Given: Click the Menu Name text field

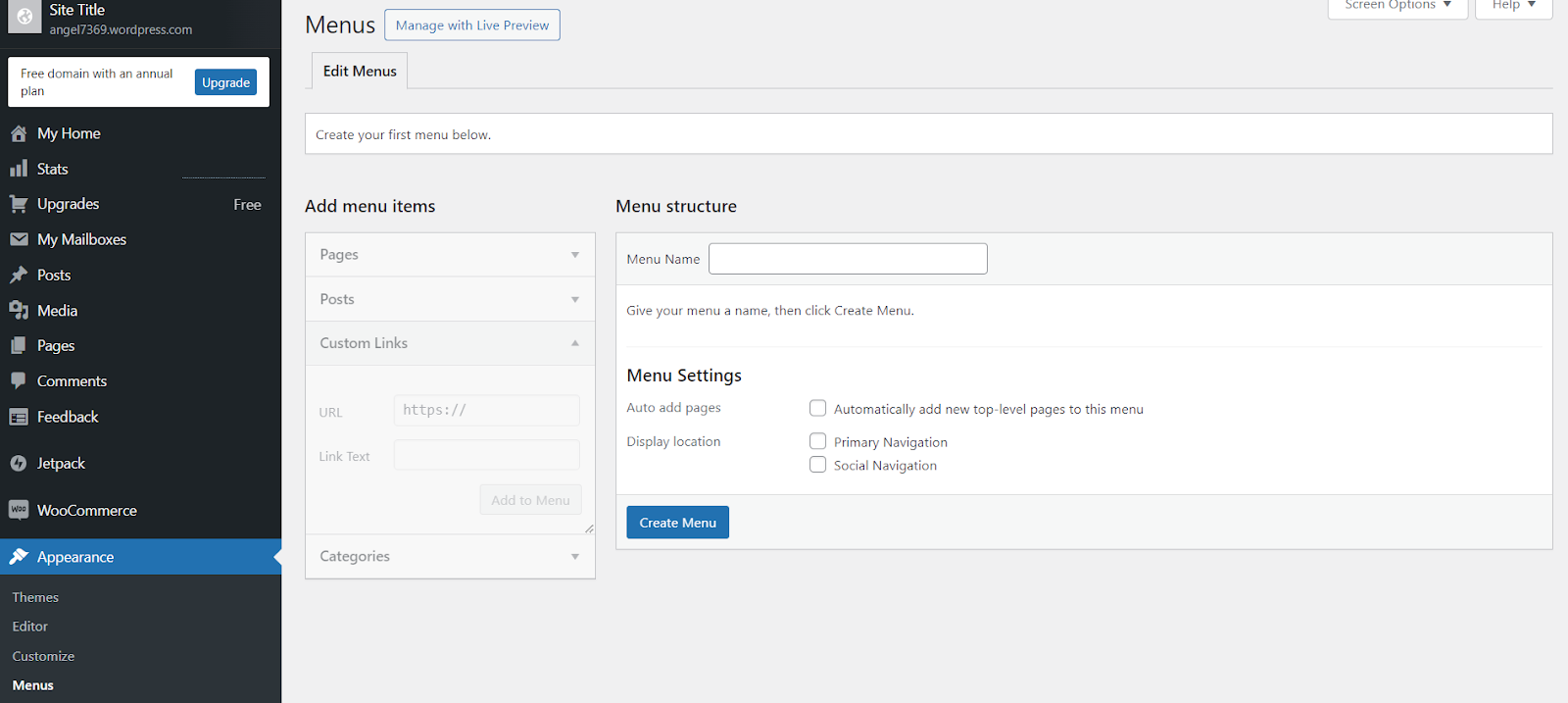Looking at the screenshot, I should pos(848,259).
